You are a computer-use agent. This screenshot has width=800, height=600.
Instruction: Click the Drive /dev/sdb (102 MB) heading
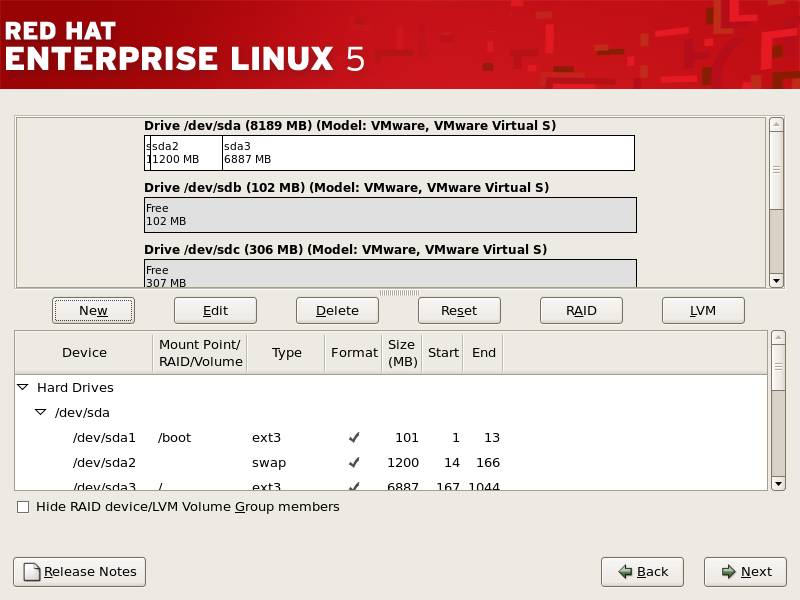click(346, 187)
